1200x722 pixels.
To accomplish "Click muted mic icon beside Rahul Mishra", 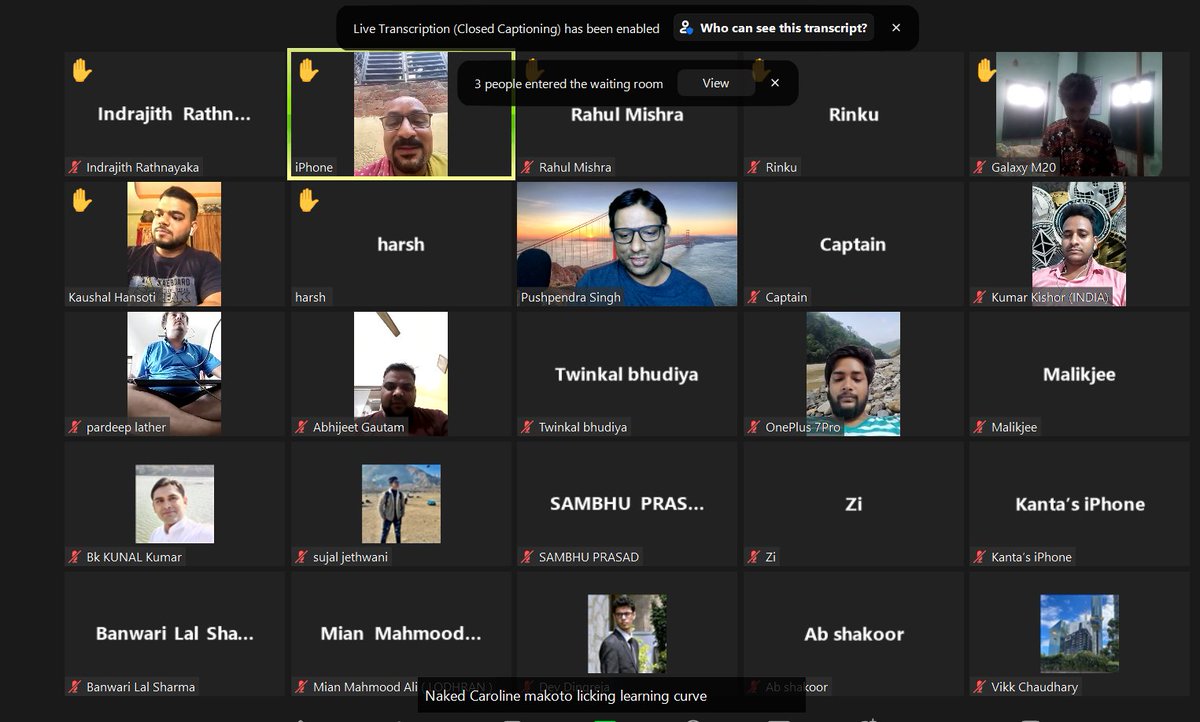I will click(527, 167).
